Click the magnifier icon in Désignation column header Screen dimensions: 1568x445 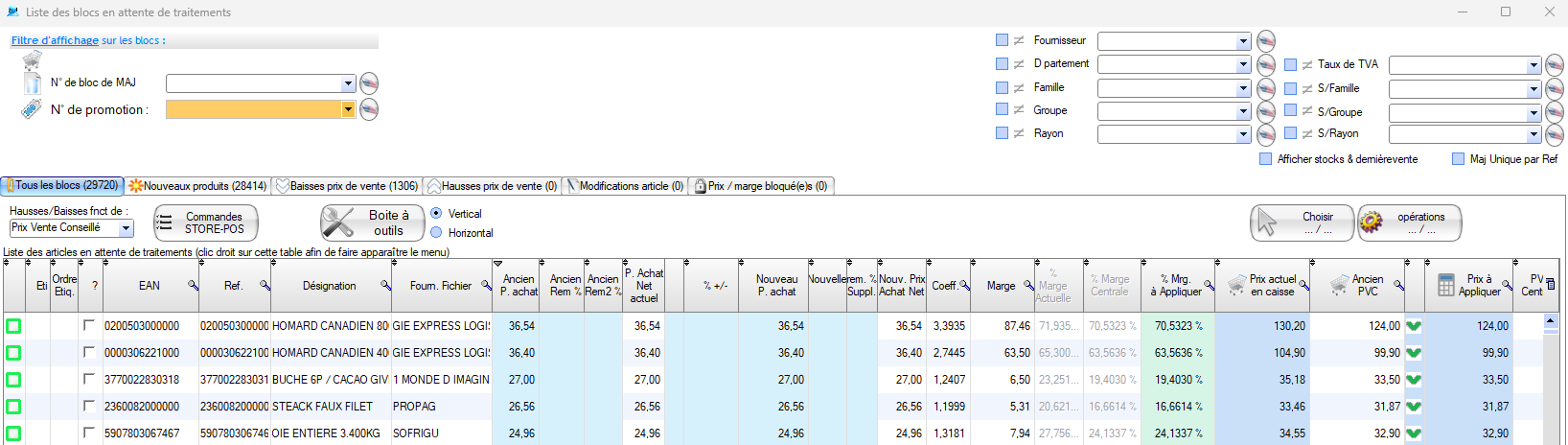tap(385, 286)
